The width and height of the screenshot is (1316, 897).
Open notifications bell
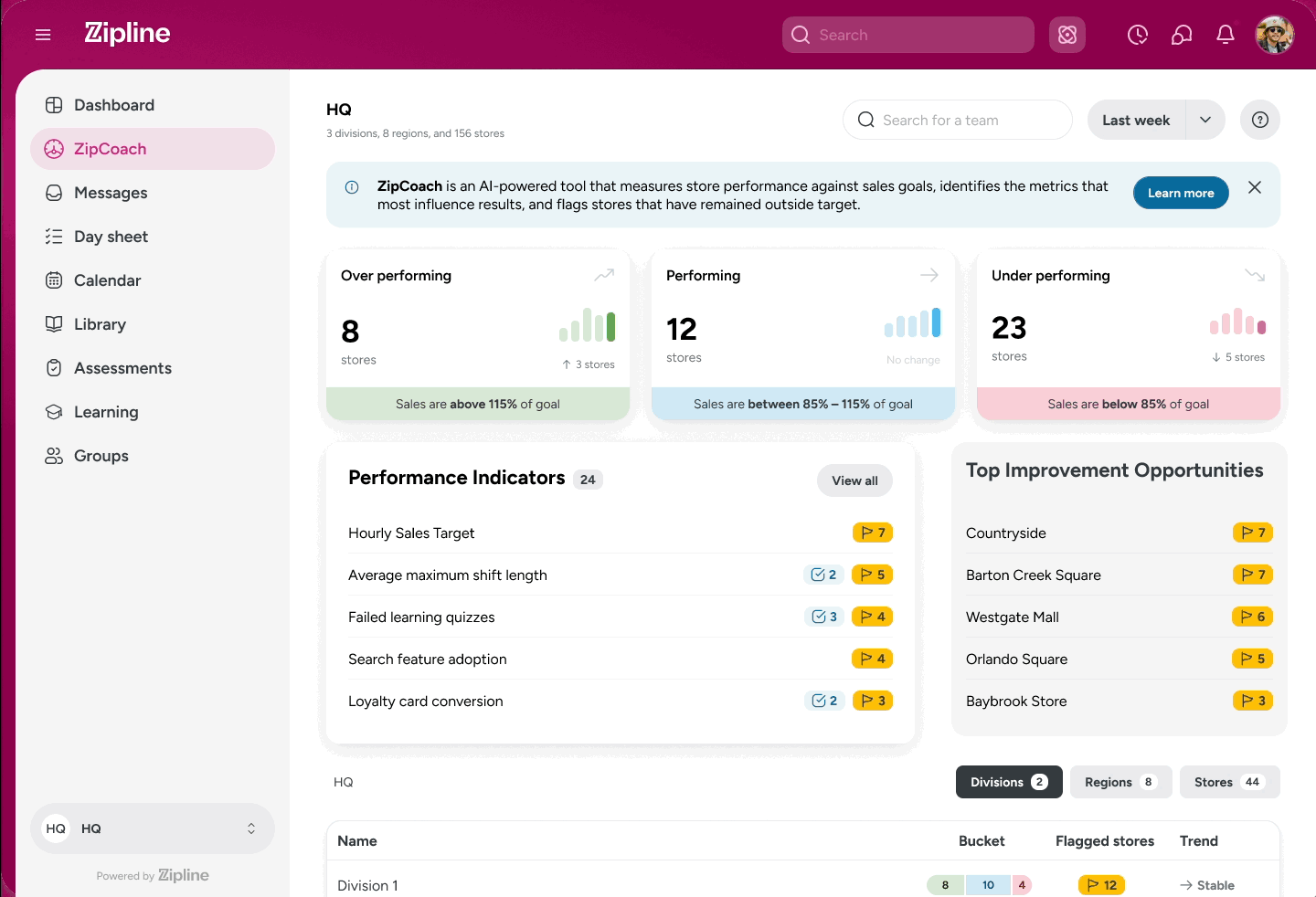click(x=1226, y=35)
